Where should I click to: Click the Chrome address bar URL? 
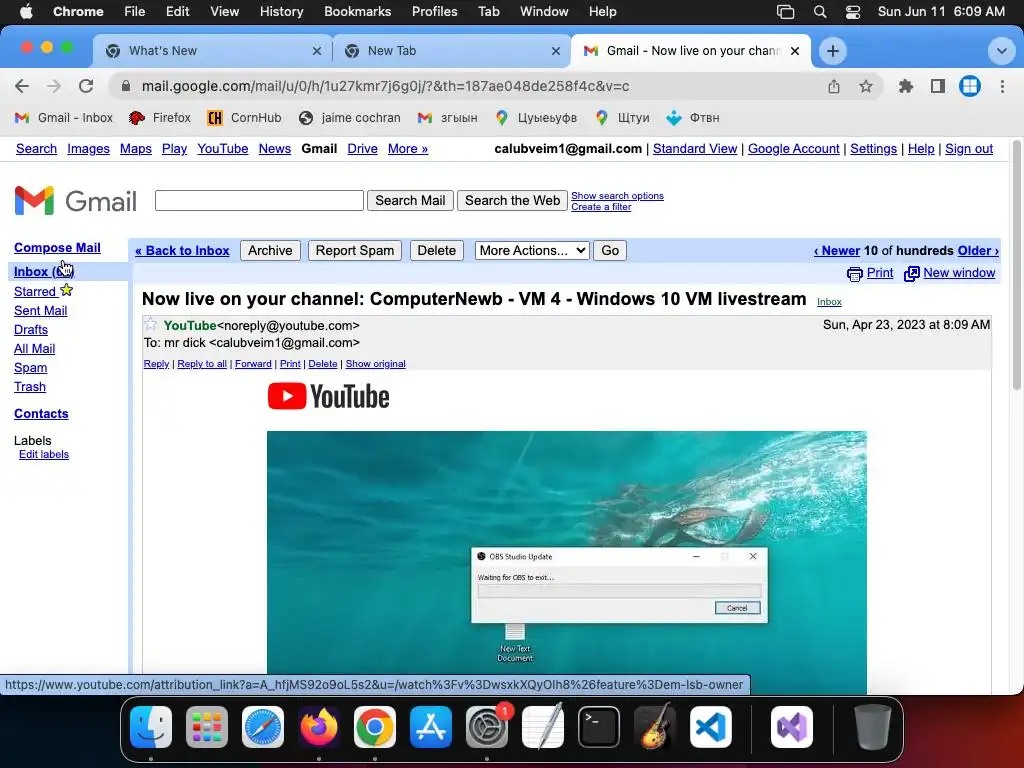pyautogui.click(x=385, y=86)
